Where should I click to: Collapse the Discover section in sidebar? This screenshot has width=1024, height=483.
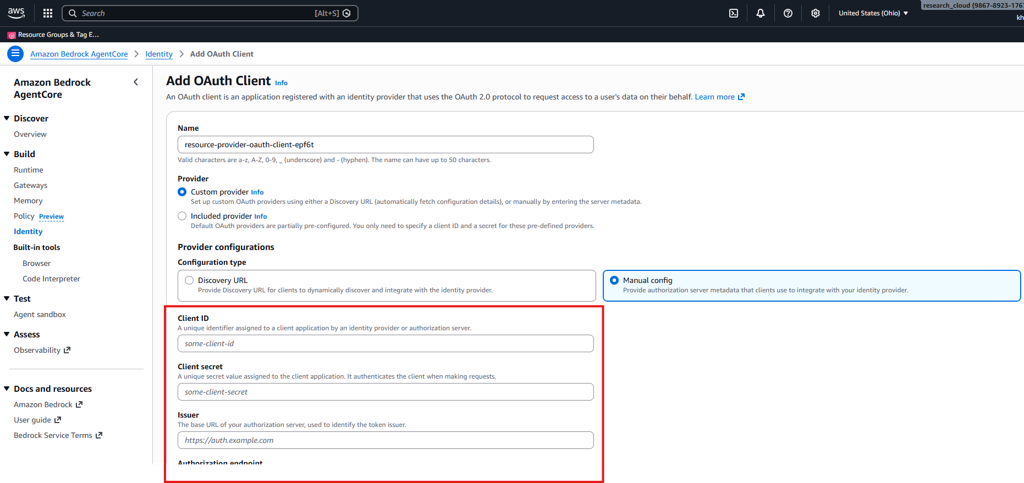click(x=6, y=119)
